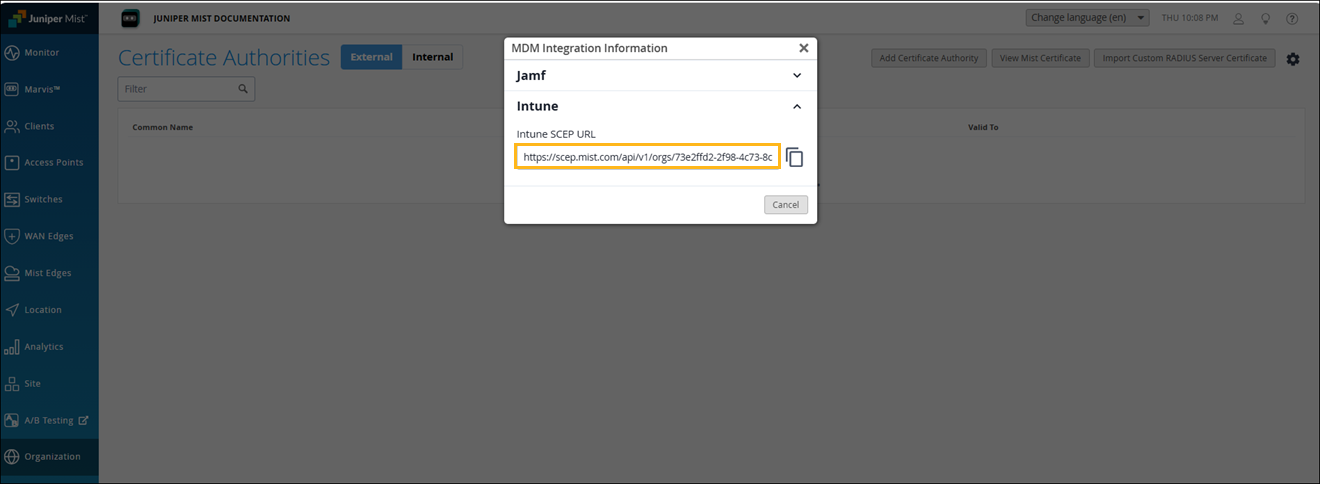This screenshot has height=484, width=1320.
Task: Switch to the External tab
Action: 371,57
